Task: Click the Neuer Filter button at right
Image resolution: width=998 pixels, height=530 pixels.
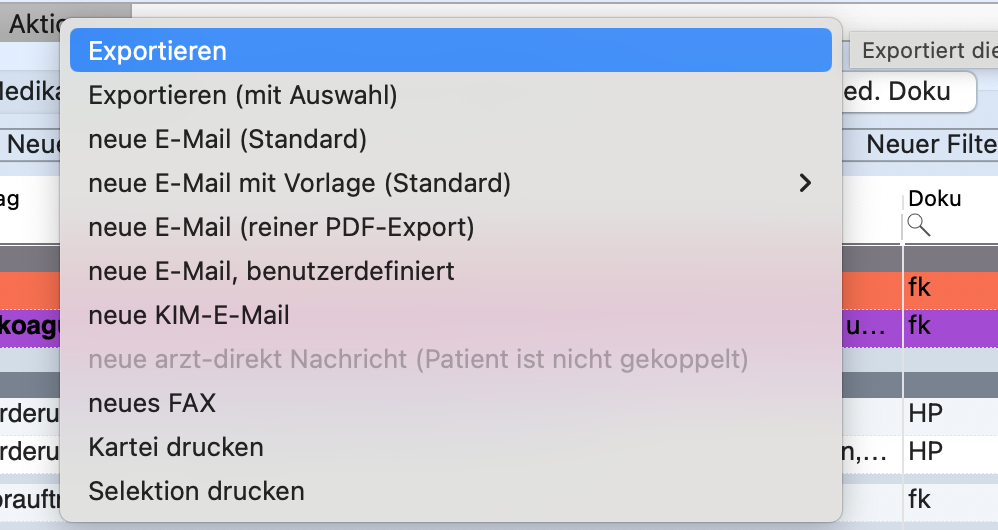Action: (931, 144)
